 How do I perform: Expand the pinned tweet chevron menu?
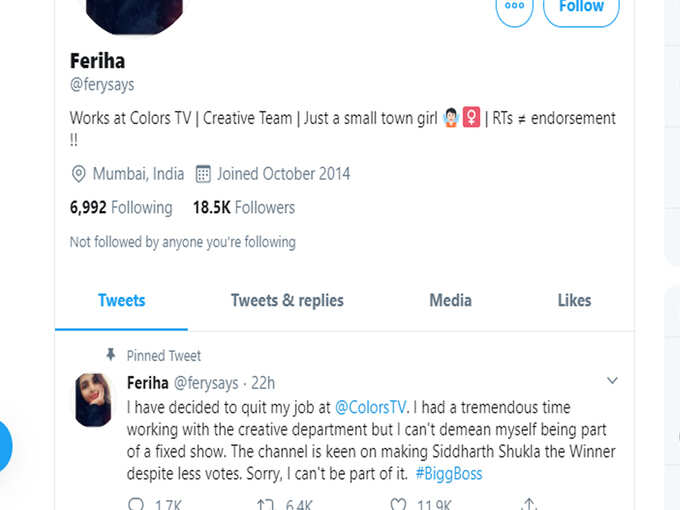point(612,381)
